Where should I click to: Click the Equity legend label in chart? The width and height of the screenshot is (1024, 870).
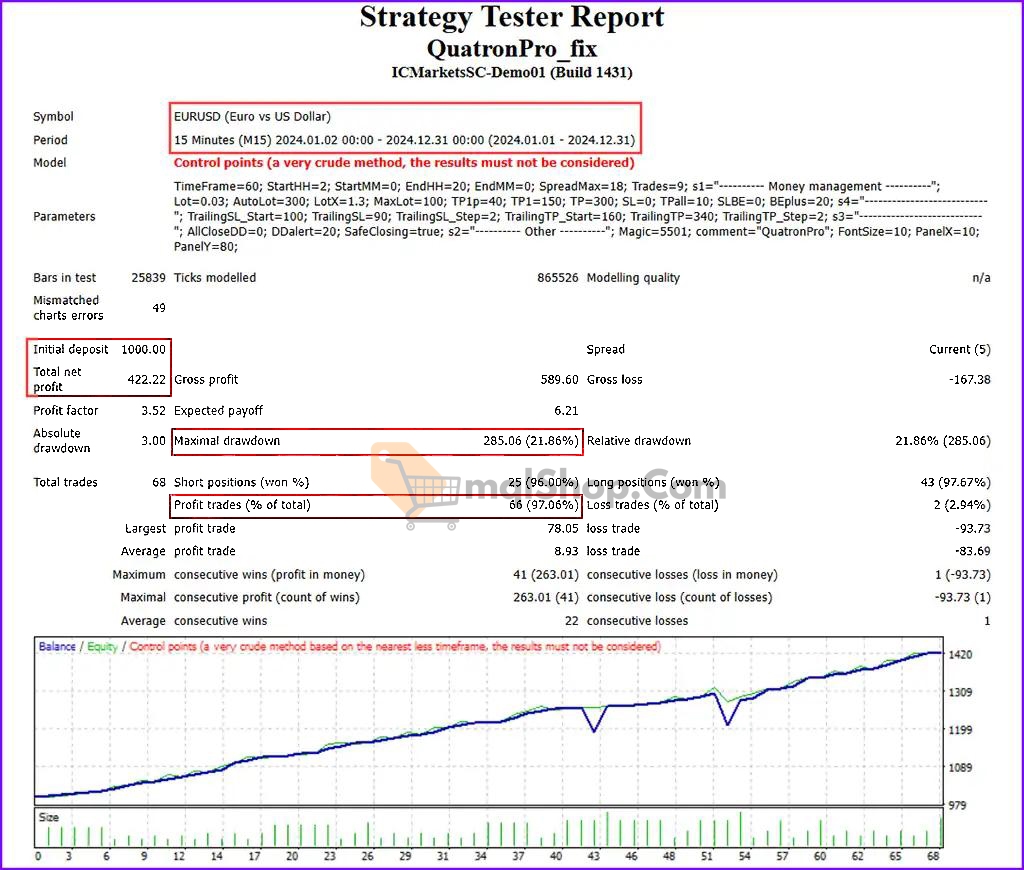tap(99, 647)
